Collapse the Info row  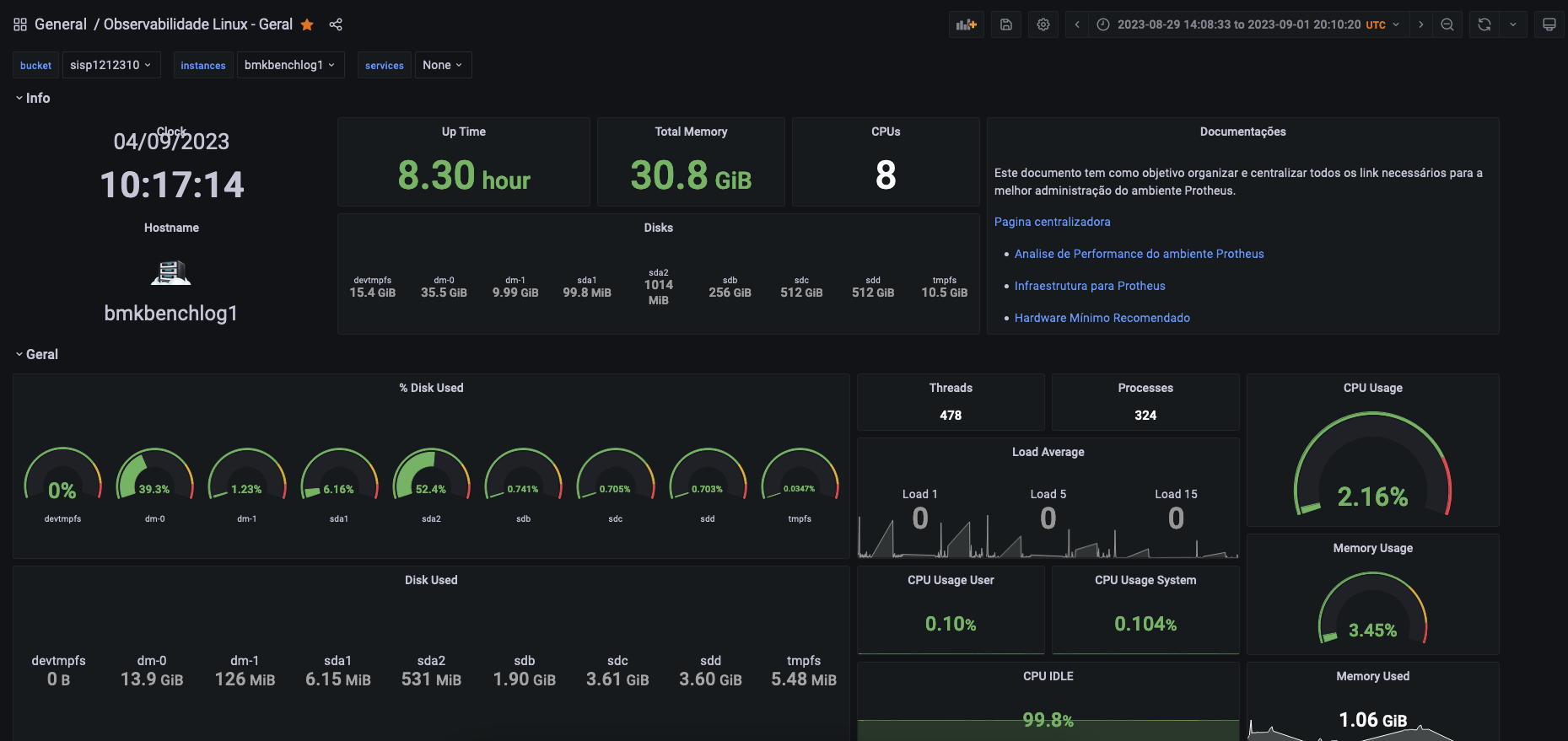tap(33, 99)
